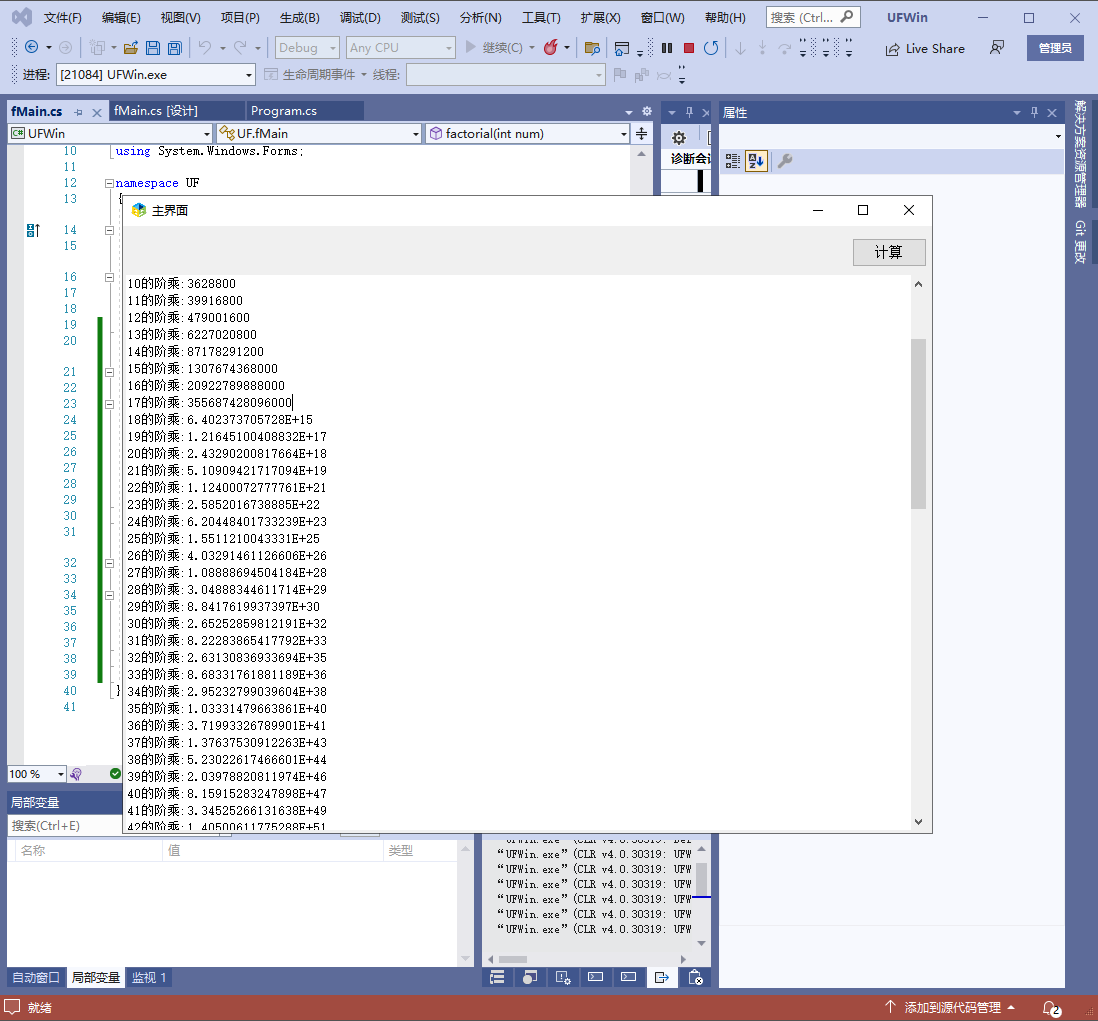
Task: Click 继续(C) continue button
Action: coord(494,48)
